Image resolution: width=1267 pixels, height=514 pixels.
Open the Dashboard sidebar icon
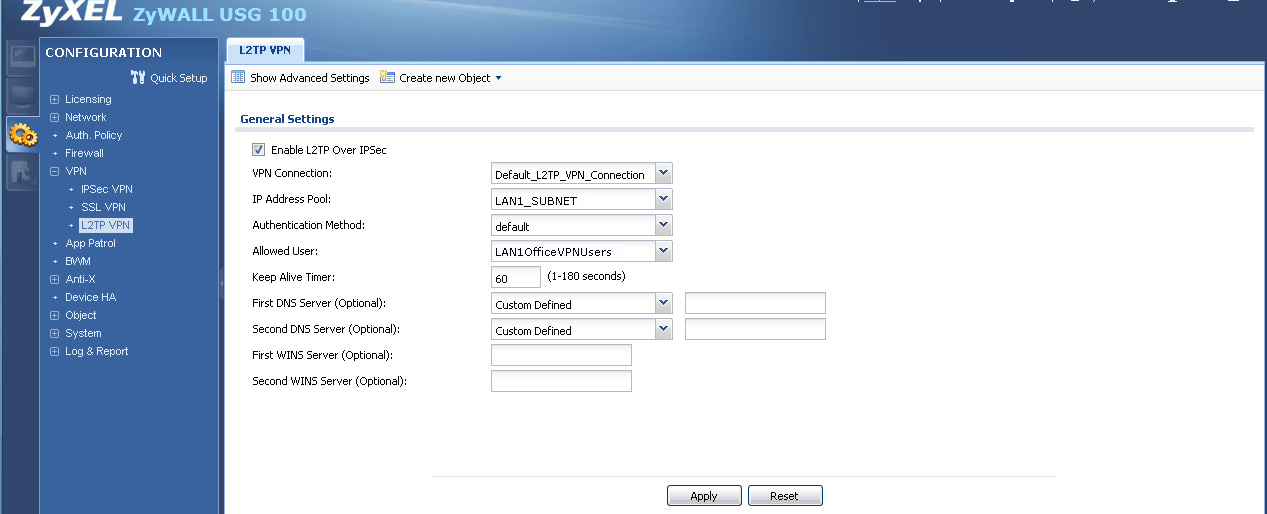click(x=21, y=59)
